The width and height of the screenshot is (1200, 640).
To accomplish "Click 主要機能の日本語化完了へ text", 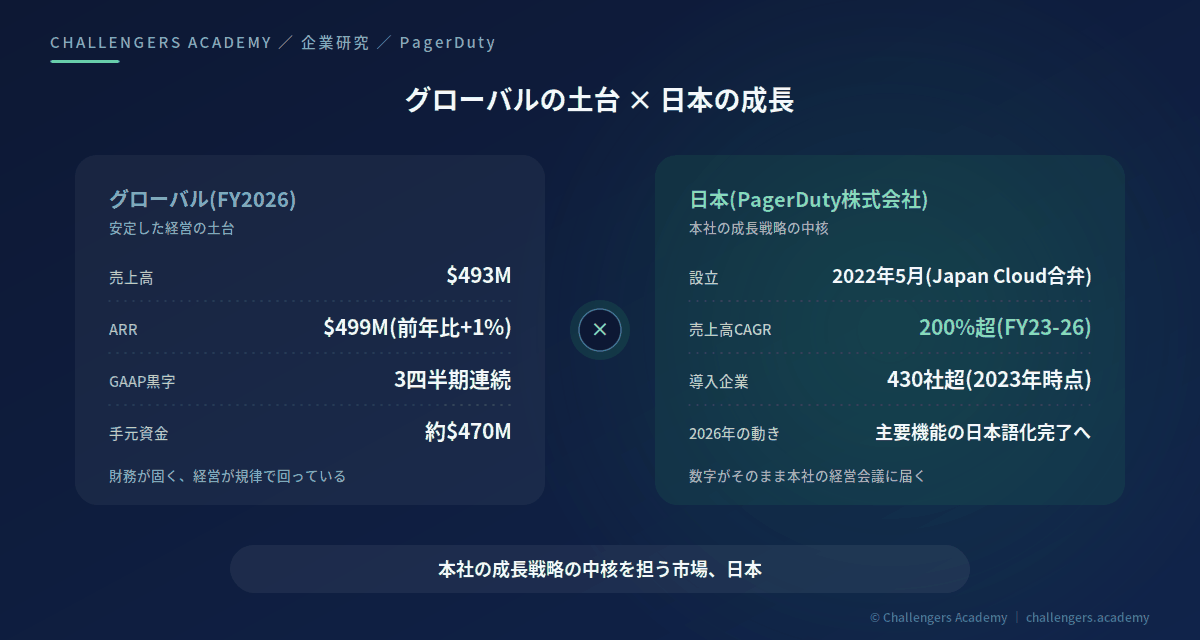I will pyautogui.click(x=983, y=432).
